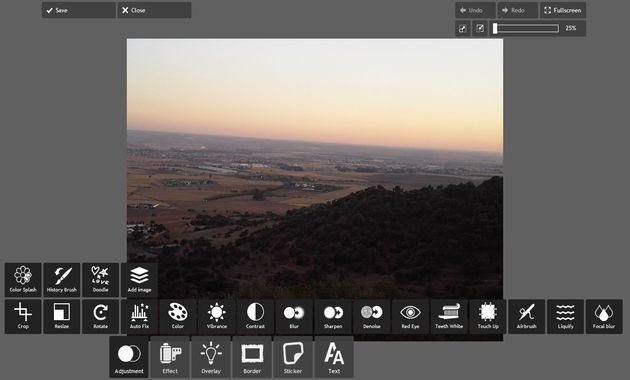
Task: Choose the Rotate tool
Action: point(100,316)
